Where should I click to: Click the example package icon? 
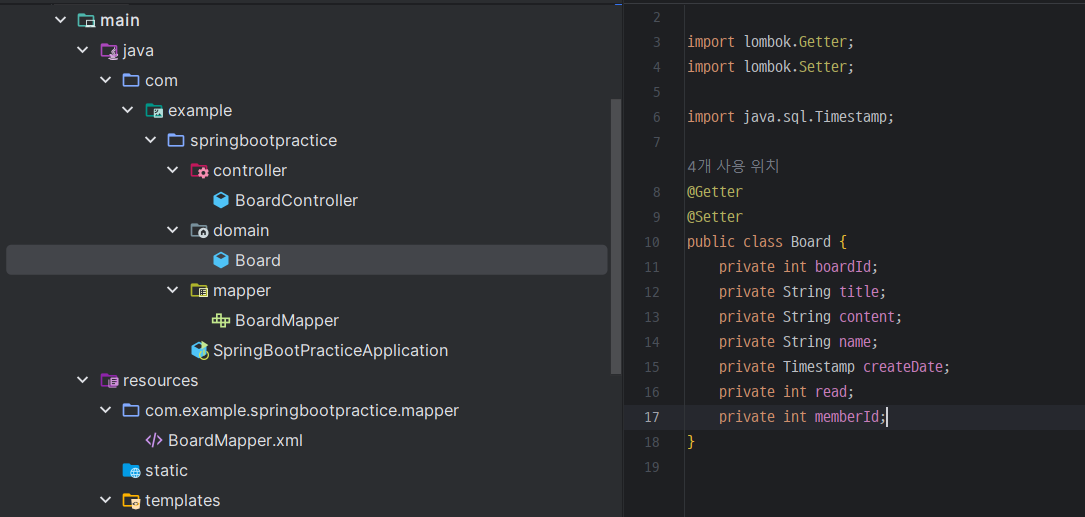(154, 111)
